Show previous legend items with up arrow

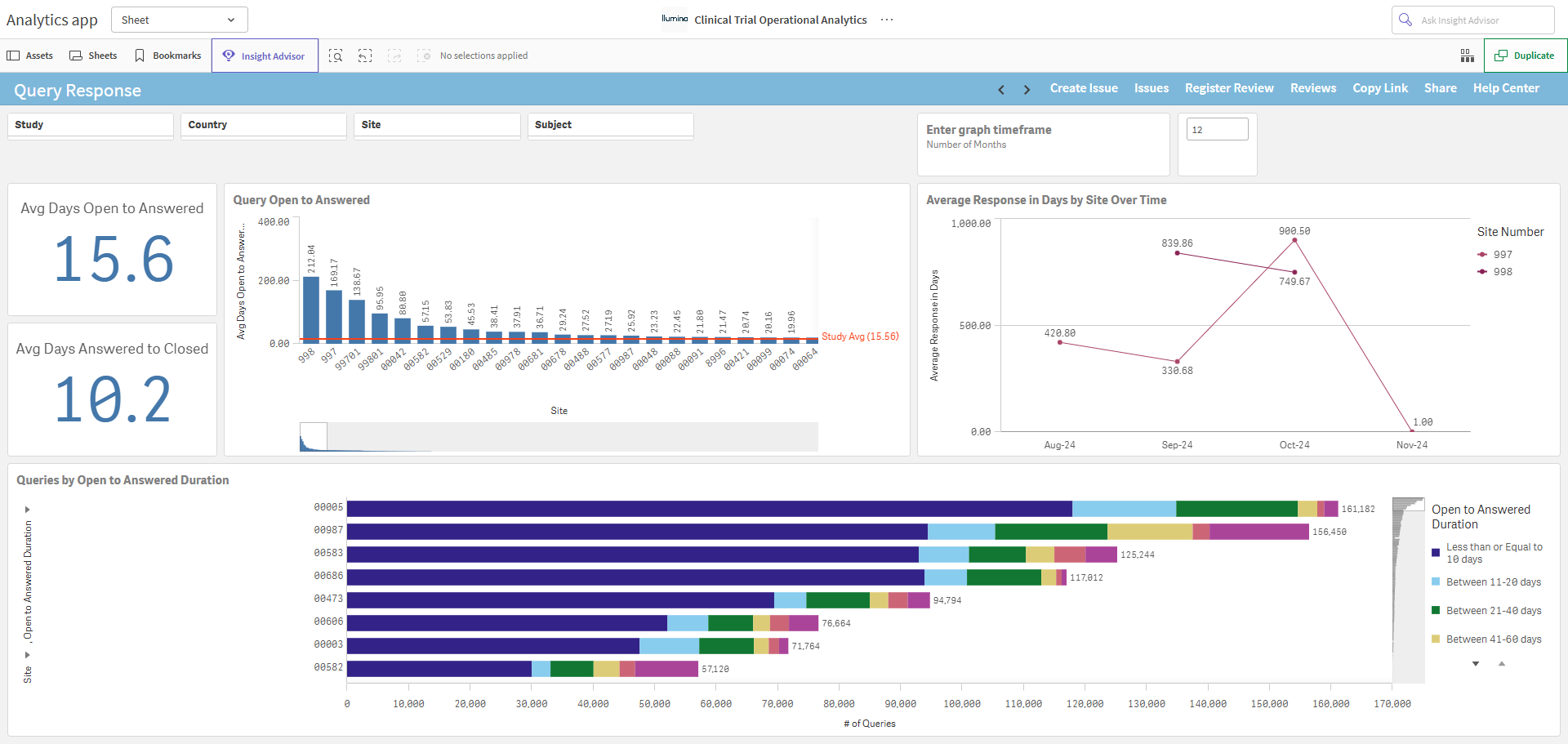tap(1501, 664)
